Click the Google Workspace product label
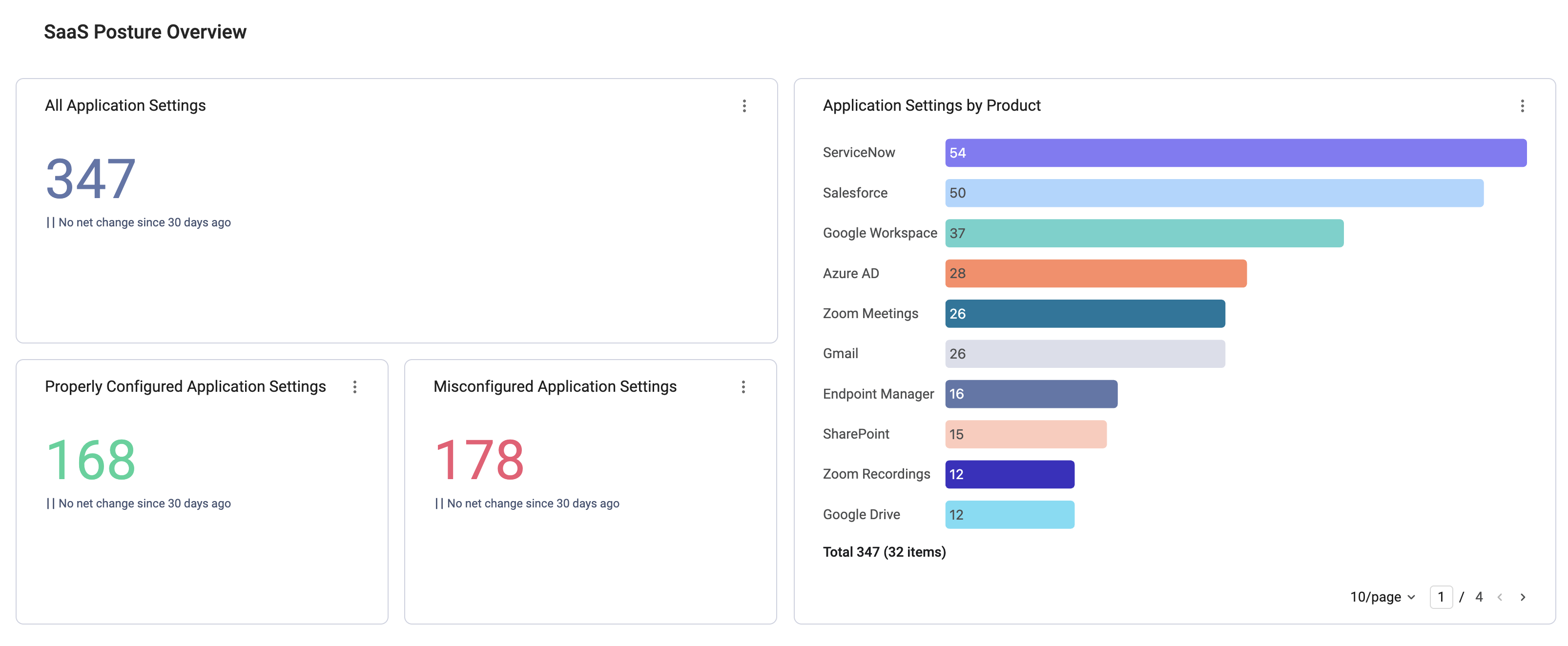 click(880, 233)
